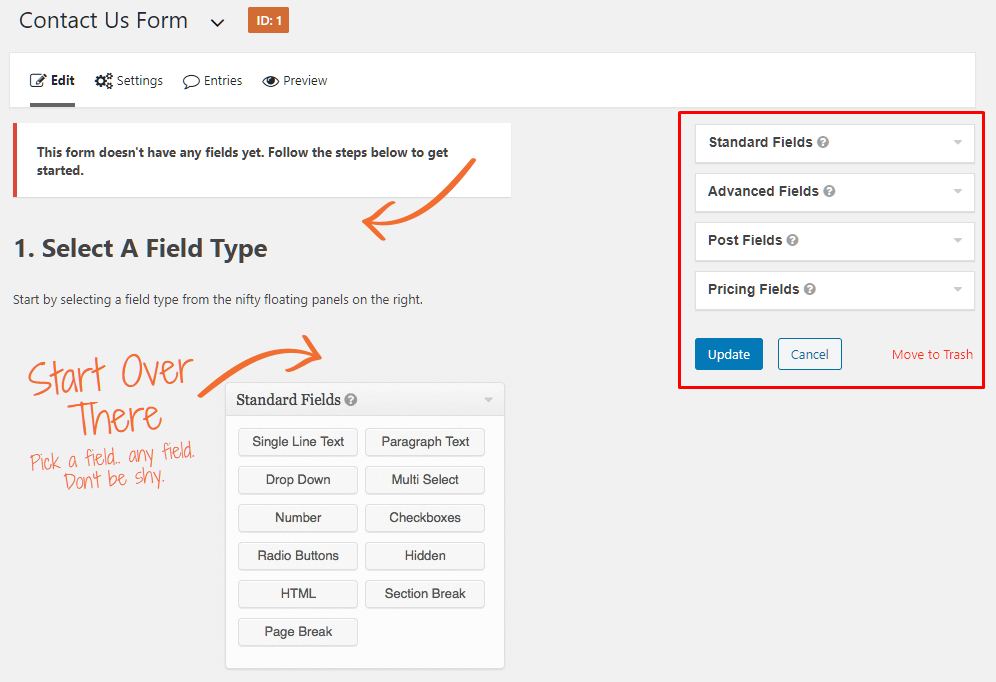The image size is (996, 682).
Task: Click the Preview eye icon
Action: [271, 81]
